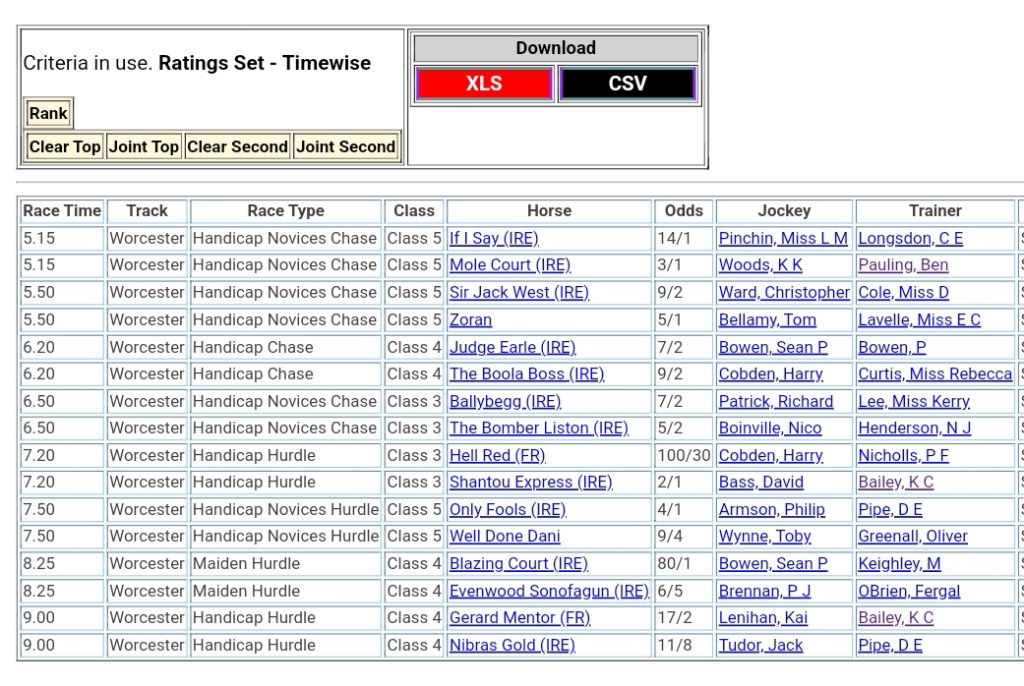
Task: Filter by Clear Top
Action: 65,147
